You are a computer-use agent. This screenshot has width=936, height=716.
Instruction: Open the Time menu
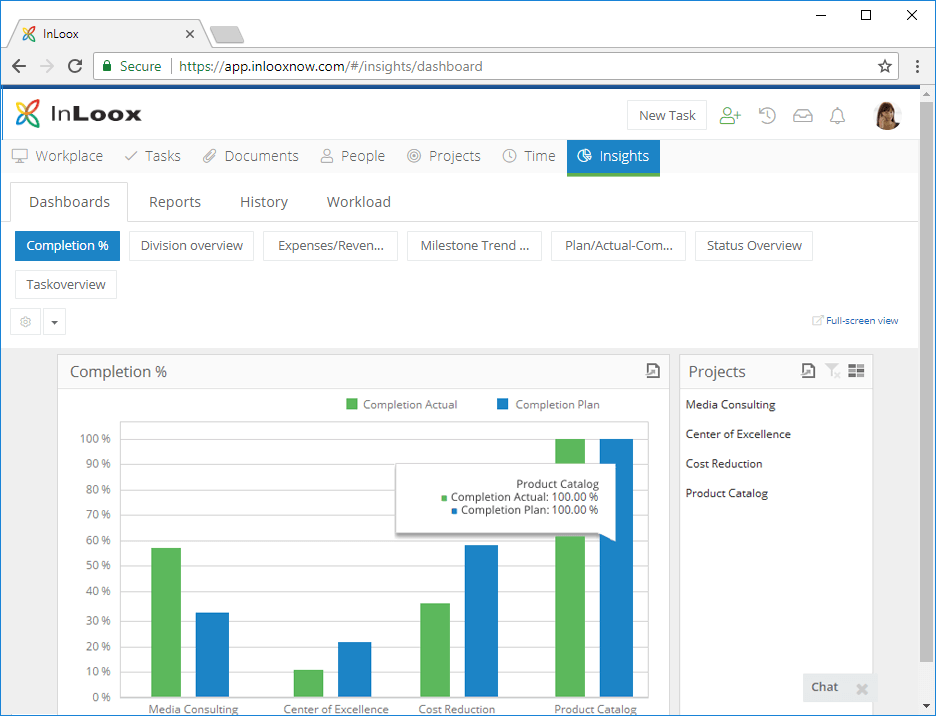pos(529,156)
